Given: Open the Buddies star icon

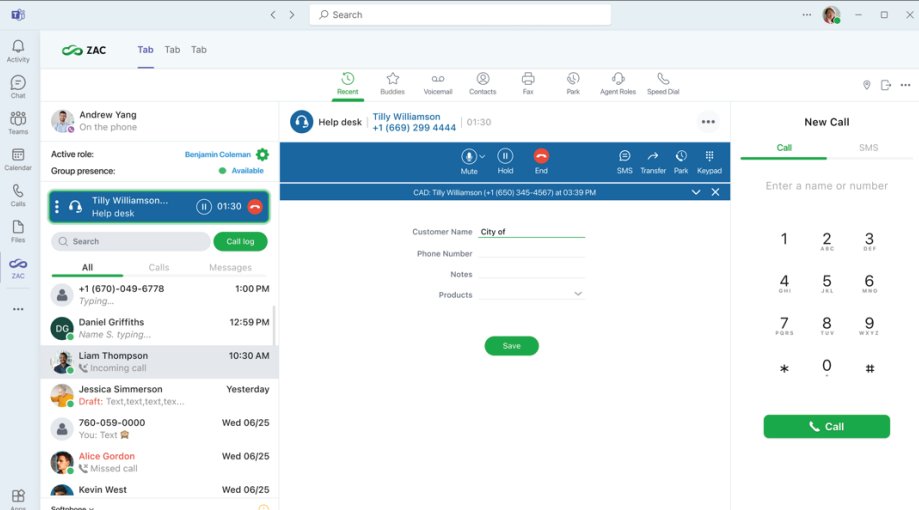Looking at the screenshot, I should pyautogui.click(x=393, y=83).
